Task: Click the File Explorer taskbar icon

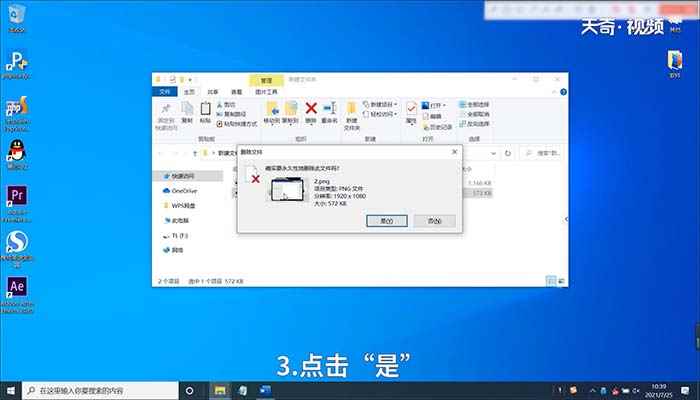Action: (x=220, y=391)
